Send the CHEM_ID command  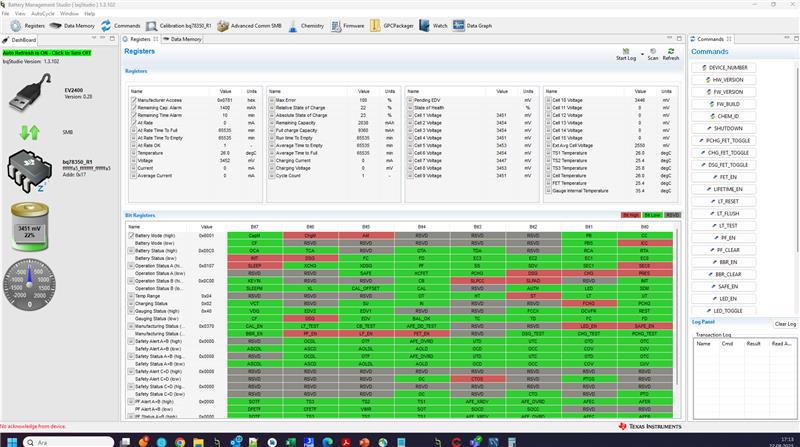pyautogui.click(x=724, y=116)
